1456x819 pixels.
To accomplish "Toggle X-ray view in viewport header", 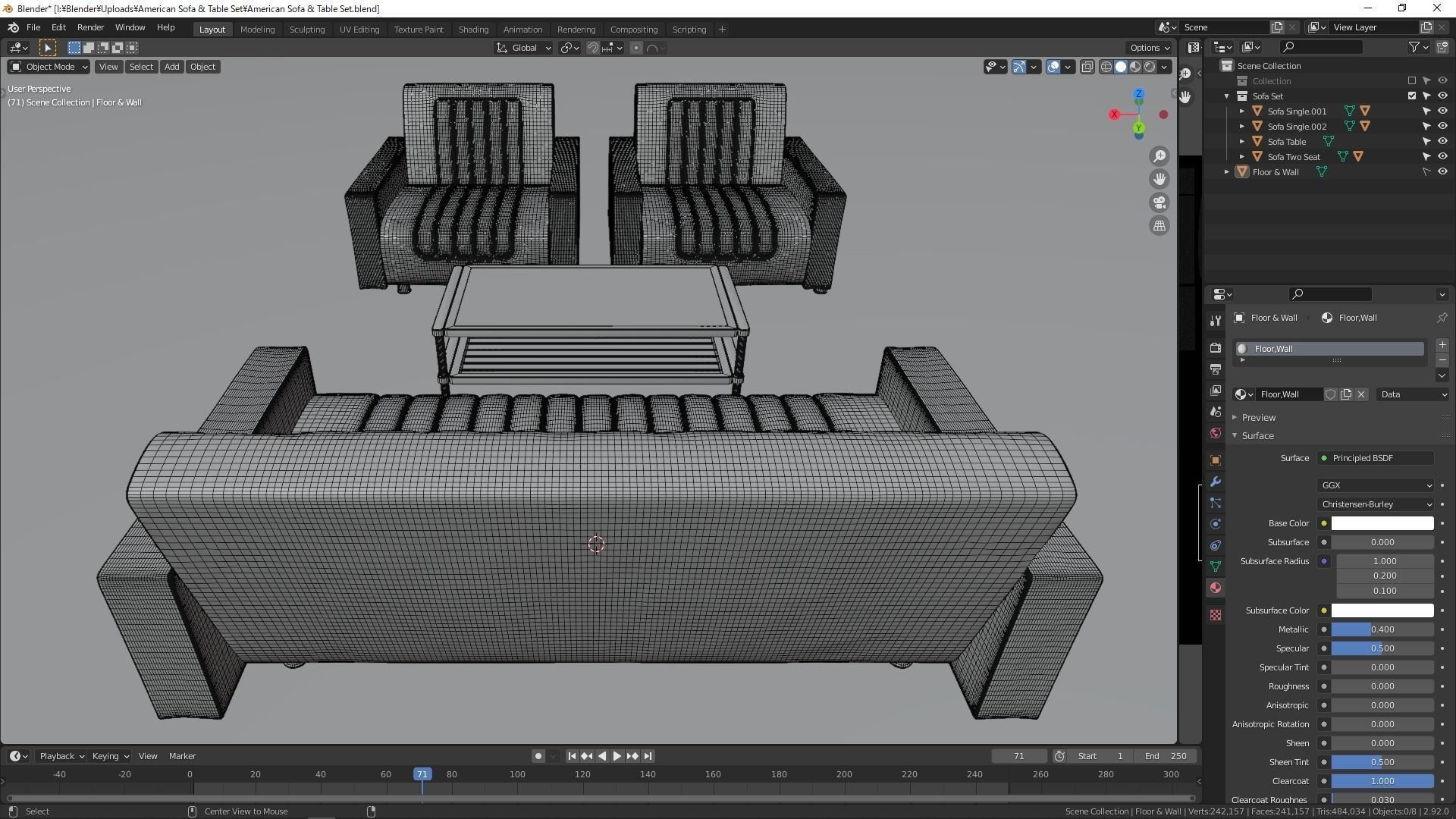I will (x=1087, y=67).
